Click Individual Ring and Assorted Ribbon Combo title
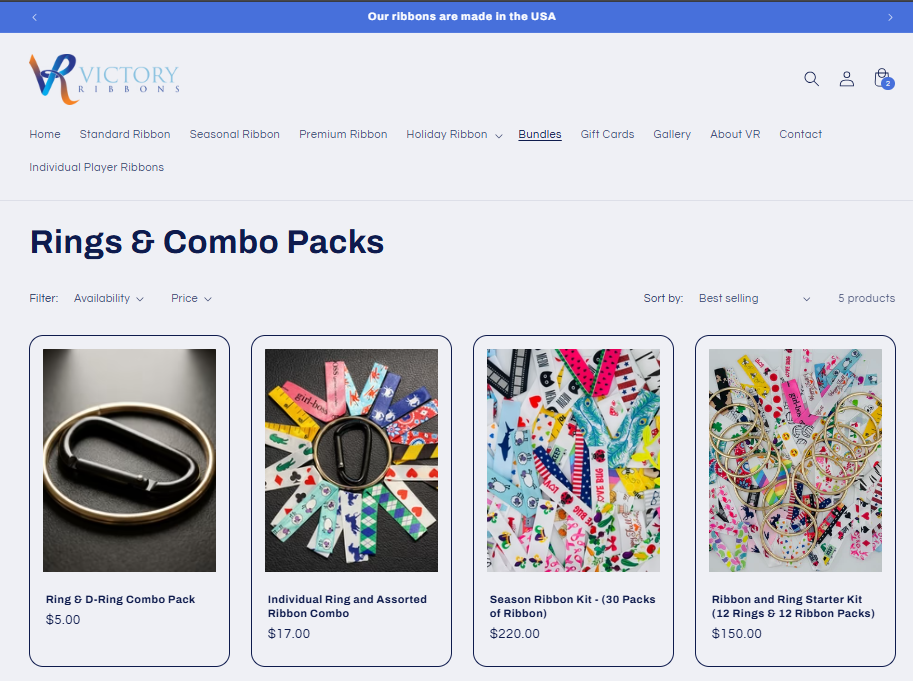The height and width of the screenshot is (681, 913). point(347,606)
